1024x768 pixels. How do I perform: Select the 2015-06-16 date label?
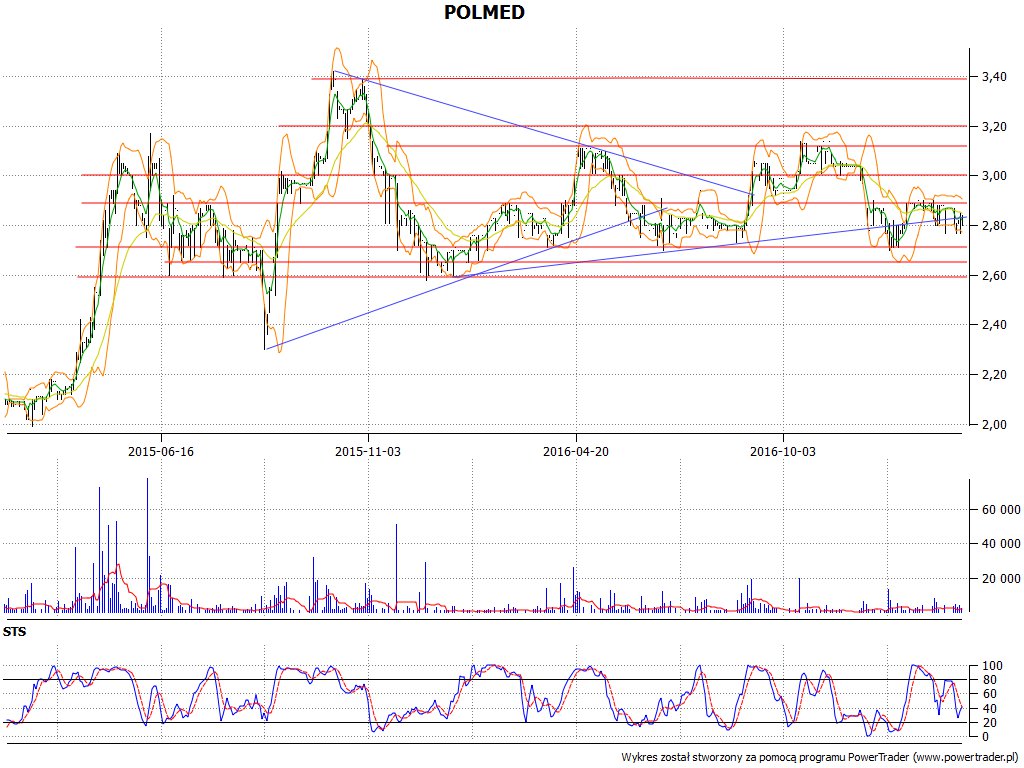161,451
